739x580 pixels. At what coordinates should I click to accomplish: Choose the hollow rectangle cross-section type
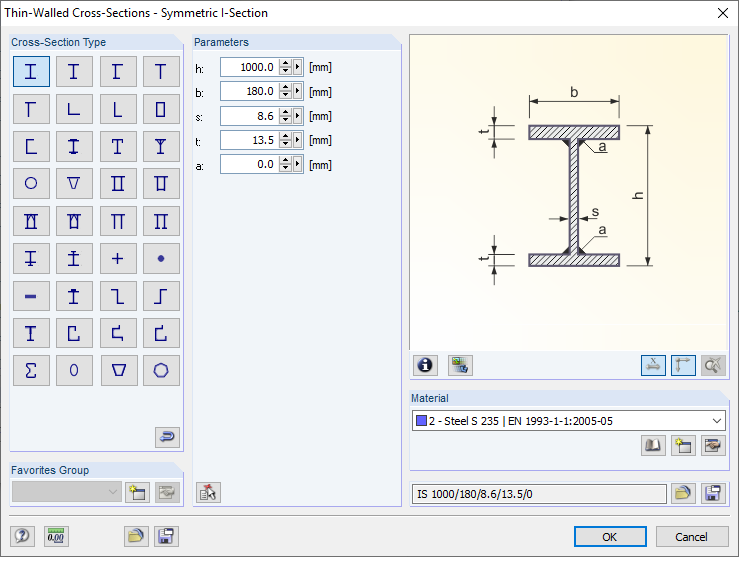point(161,109)
